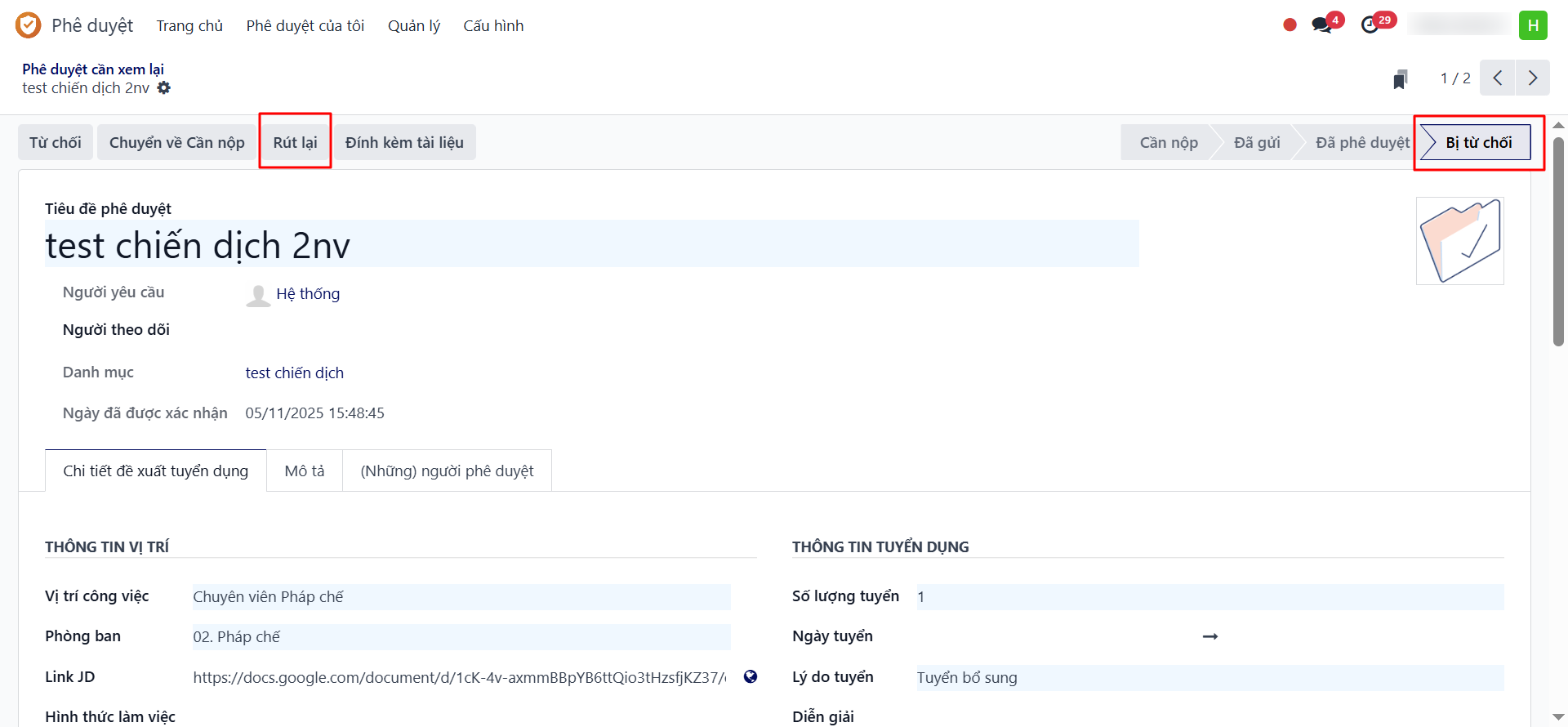The height and width of the screenshot is (727, 1568).
Task: Click the Vị trí công việc field
Action: coord(461,597)
